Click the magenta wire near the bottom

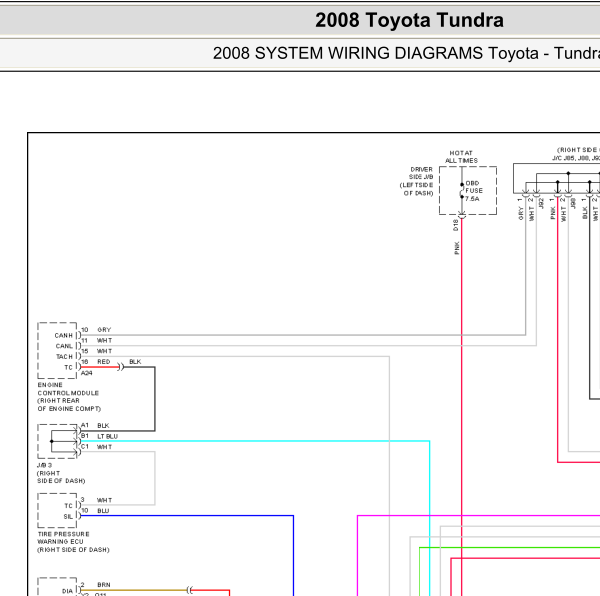(478, 516)
